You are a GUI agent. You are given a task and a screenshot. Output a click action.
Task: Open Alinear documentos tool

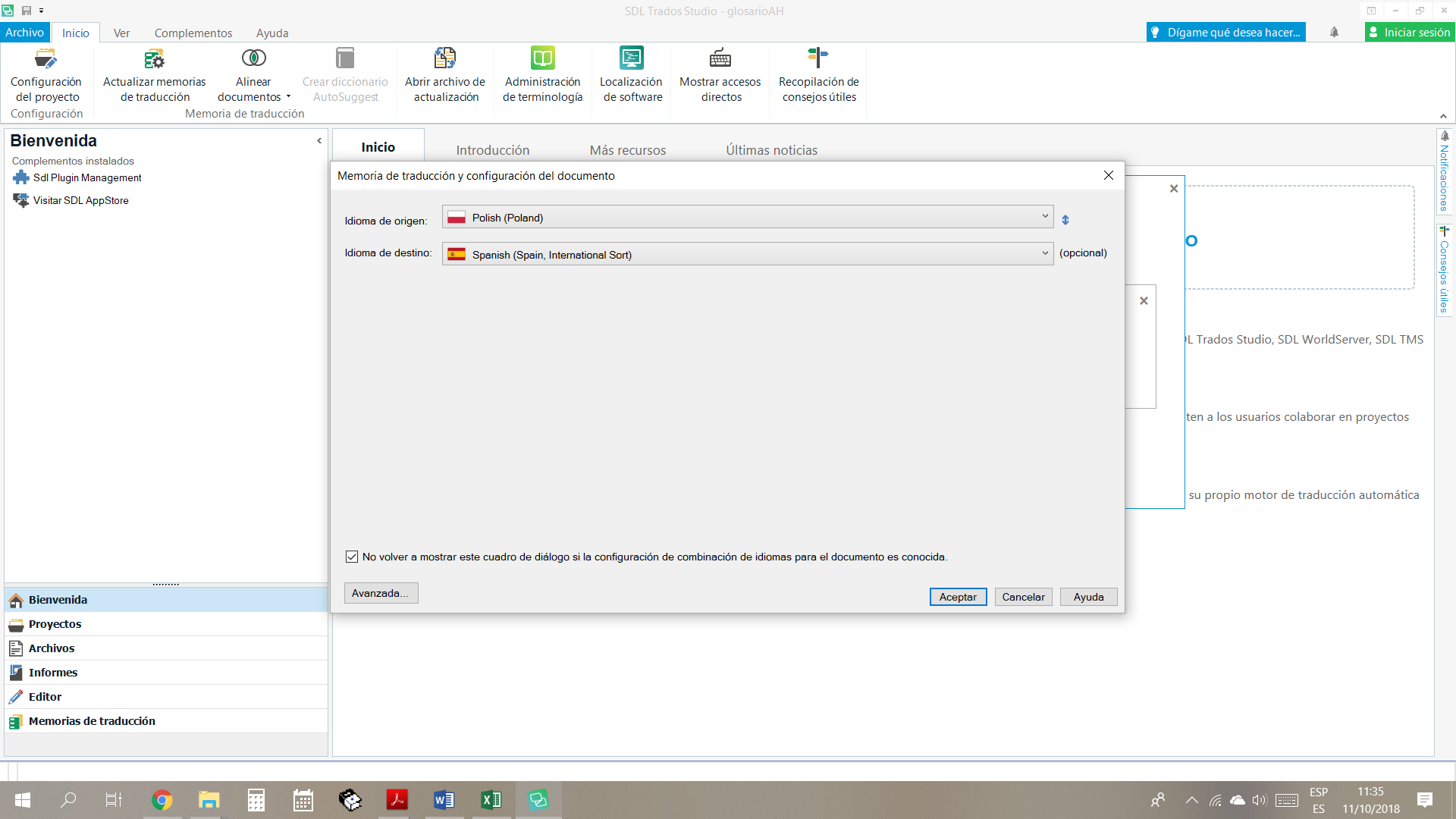click(253, 59)
